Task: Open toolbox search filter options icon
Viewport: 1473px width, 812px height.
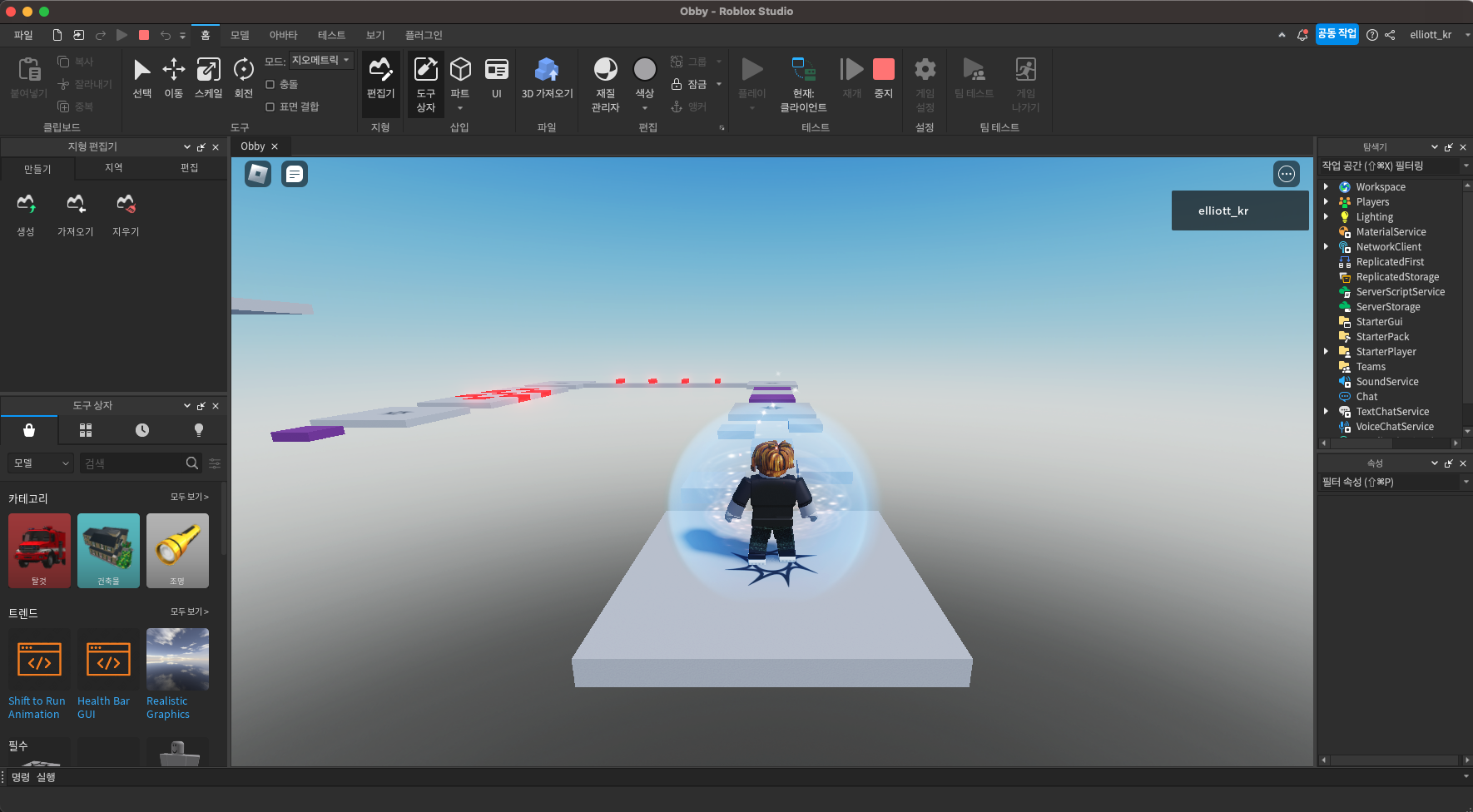Action: pyautogui.click(x=215, y=463)
